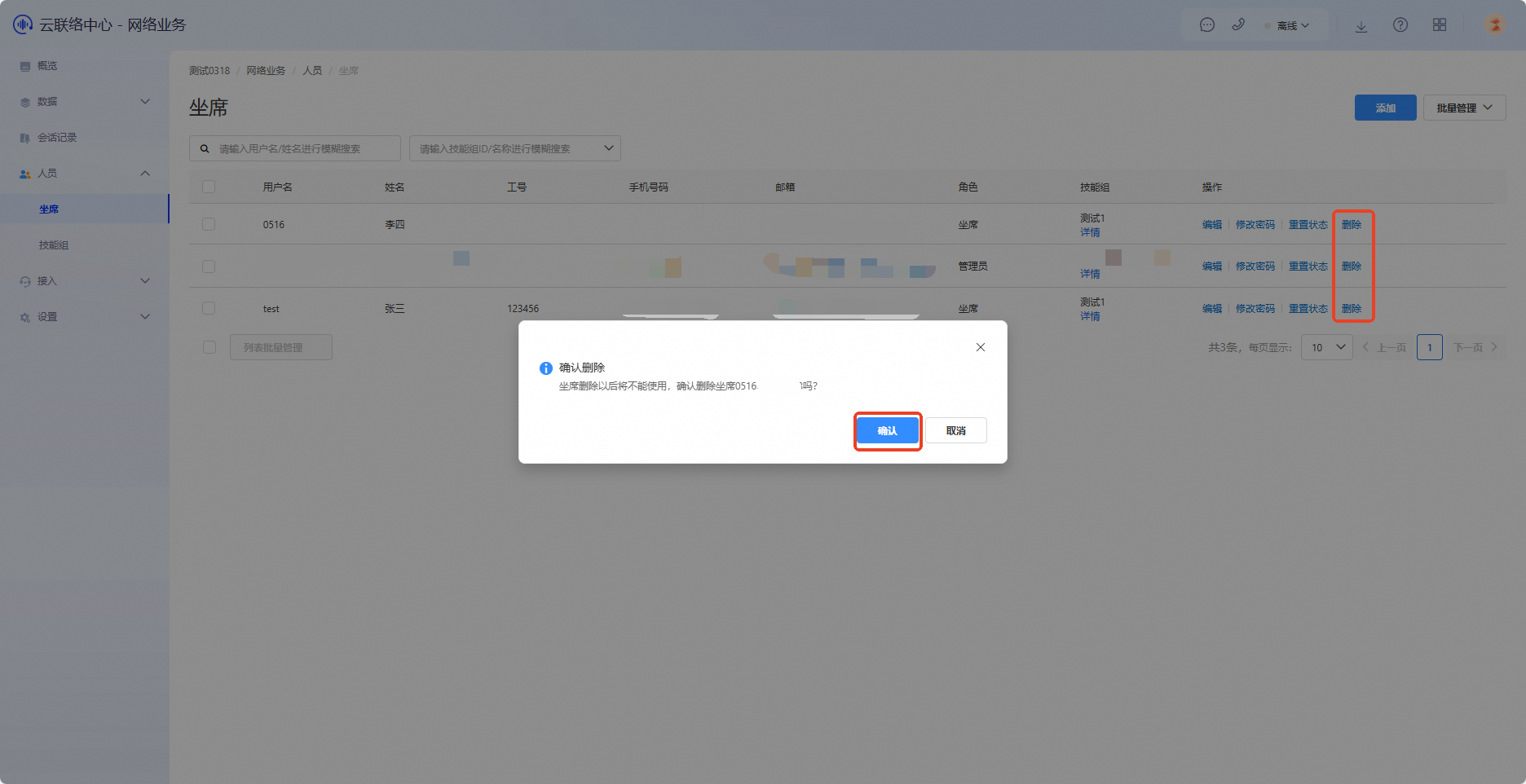This screenshot has height=784, width=1526.
Task: Click the employee number 123456
Action: point(523,309)
